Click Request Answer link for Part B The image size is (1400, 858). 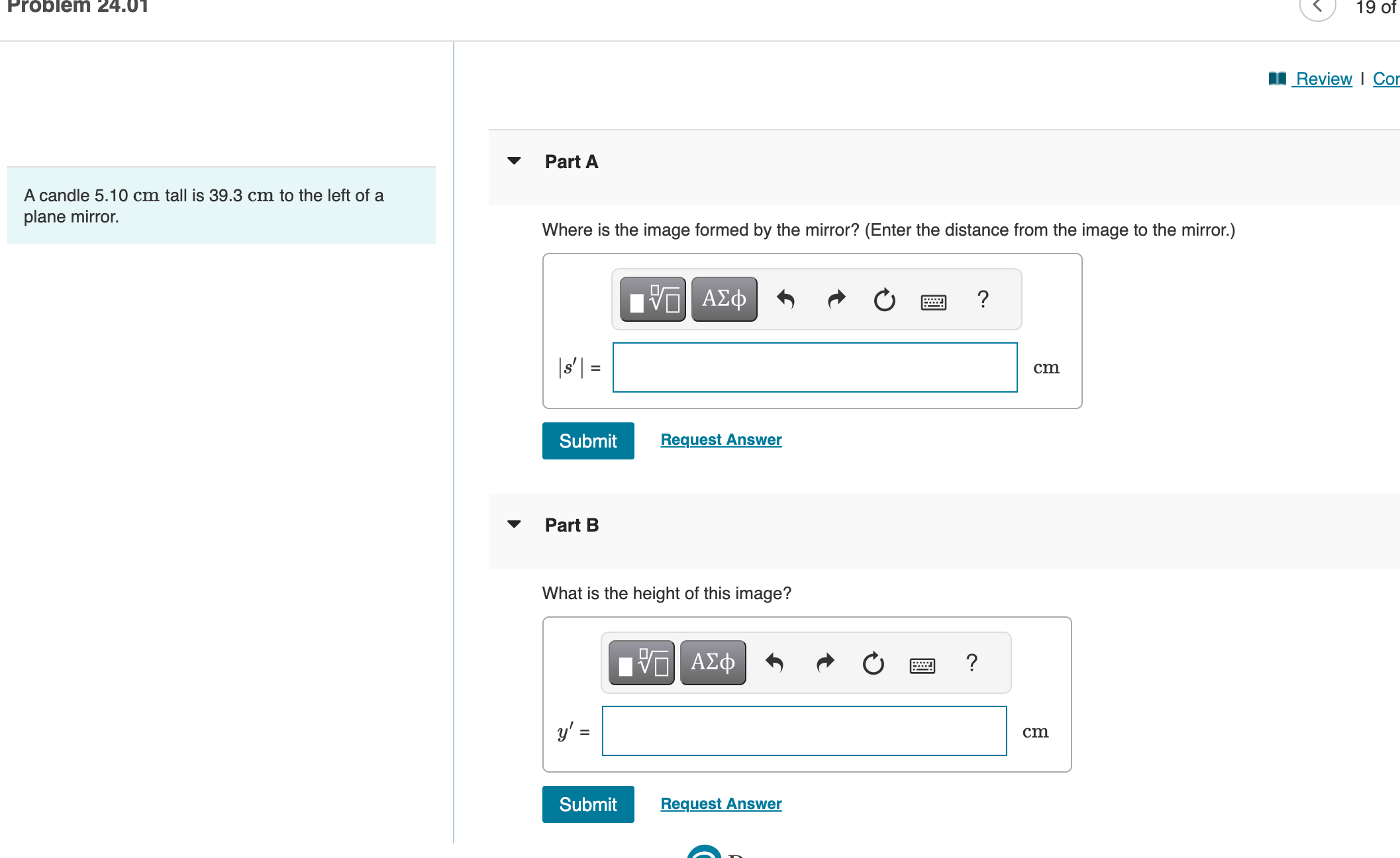pos(721,804)
